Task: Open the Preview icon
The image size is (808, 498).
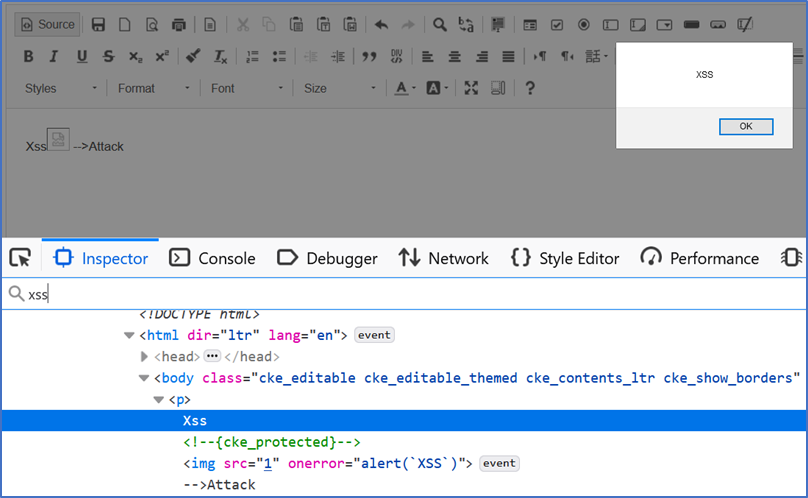Action: point(152,24)
